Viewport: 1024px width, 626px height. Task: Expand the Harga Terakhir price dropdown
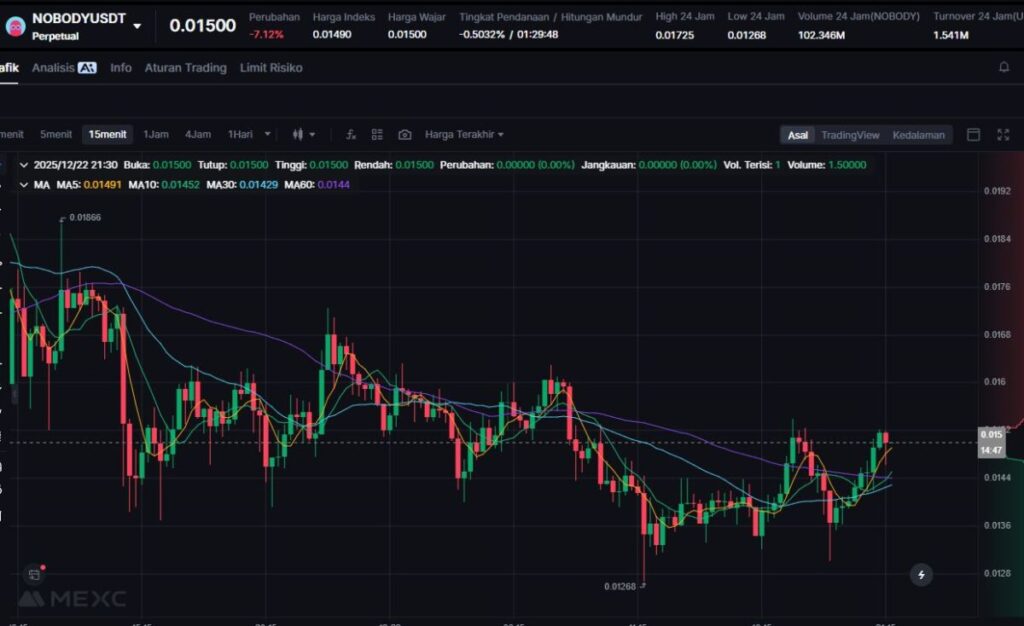464,134
